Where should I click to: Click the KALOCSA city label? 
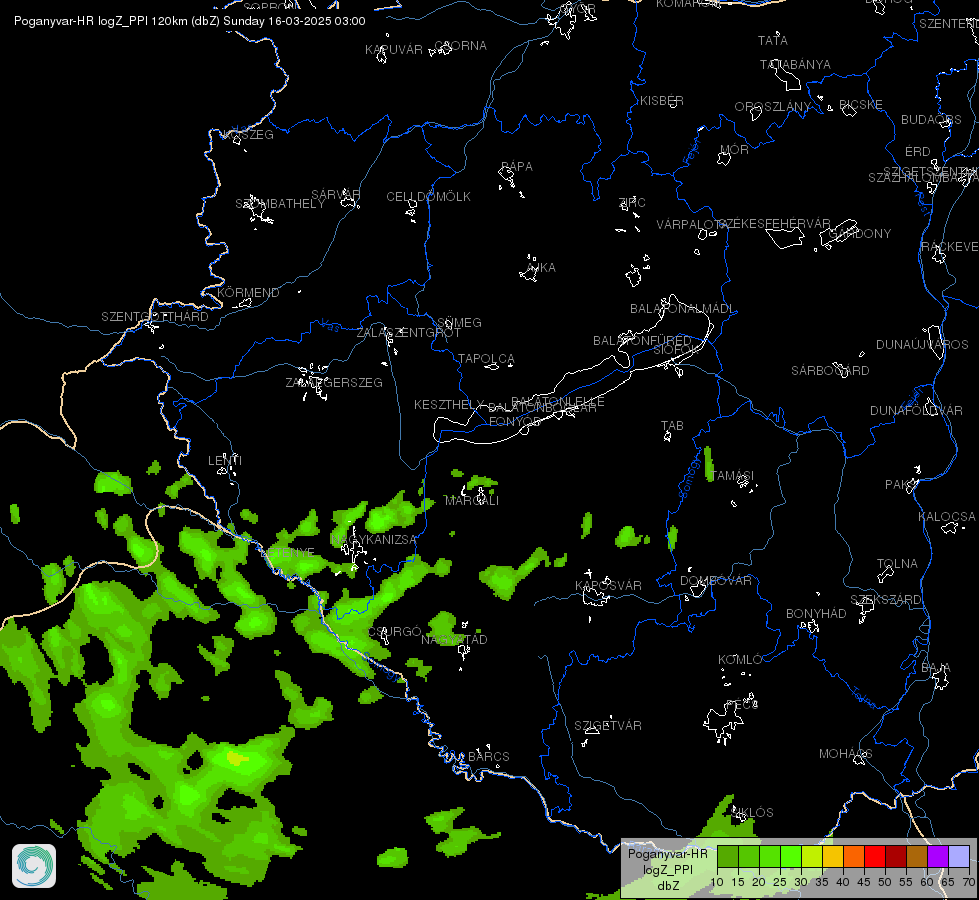pyautogui.click(x=947, y=517)
